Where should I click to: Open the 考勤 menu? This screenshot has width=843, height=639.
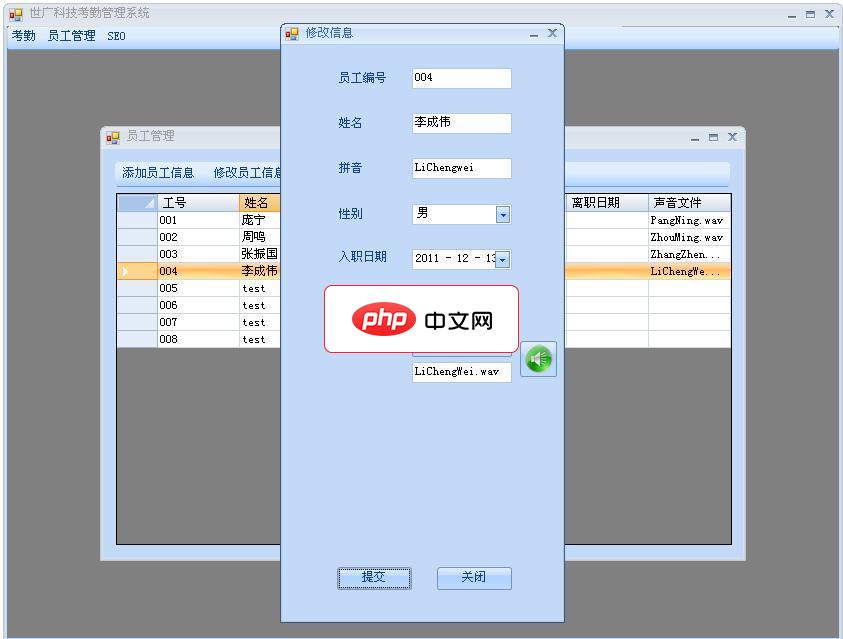[x=24, y=36]
